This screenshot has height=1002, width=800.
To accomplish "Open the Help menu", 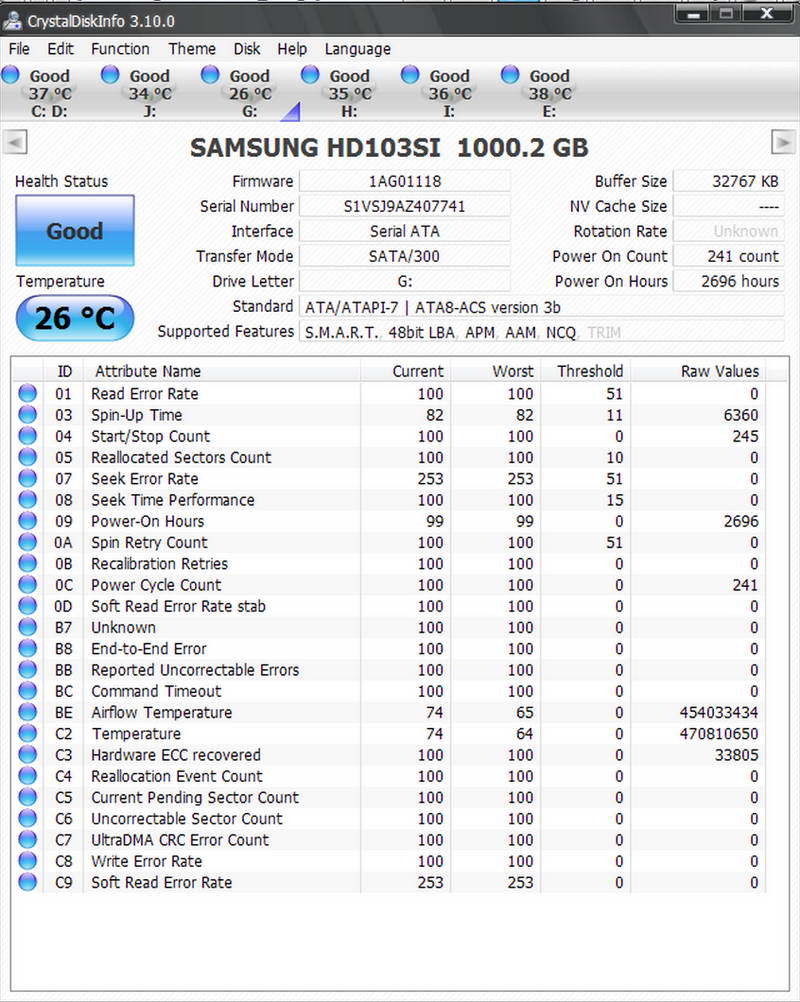I will pyautogui.click(x=292, y=49).
